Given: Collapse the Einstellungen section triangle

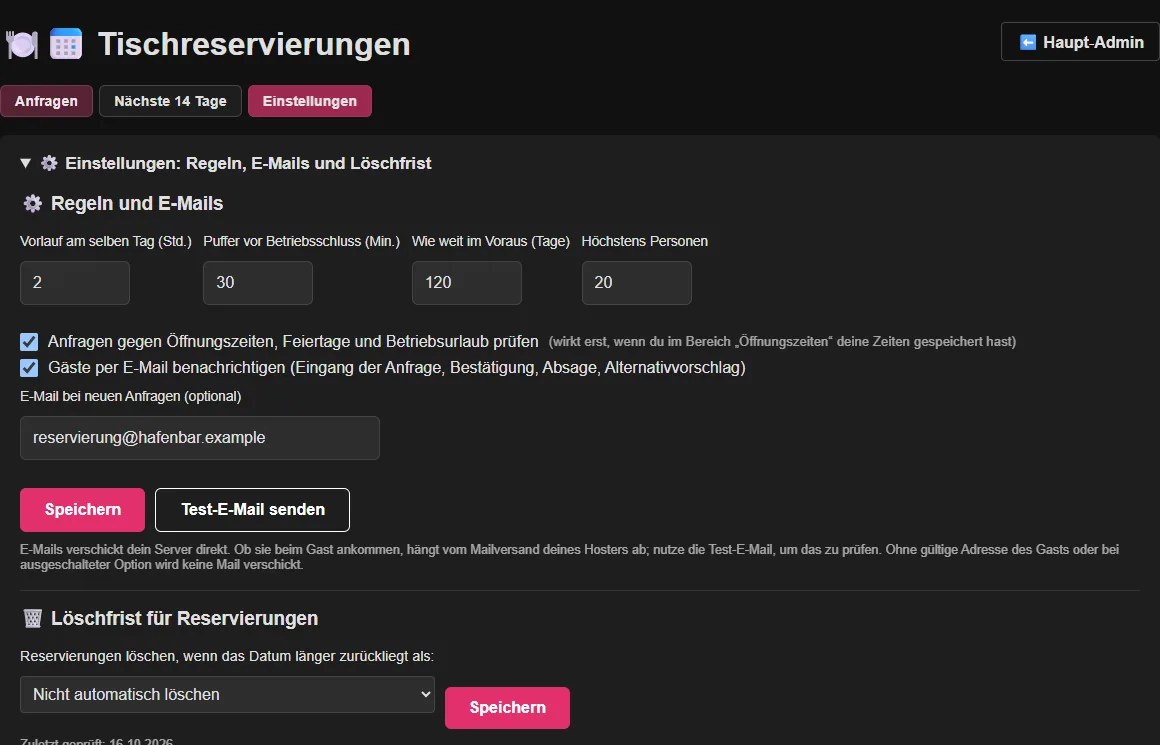Looking at the screenshot, I should [x=25, y=164].
